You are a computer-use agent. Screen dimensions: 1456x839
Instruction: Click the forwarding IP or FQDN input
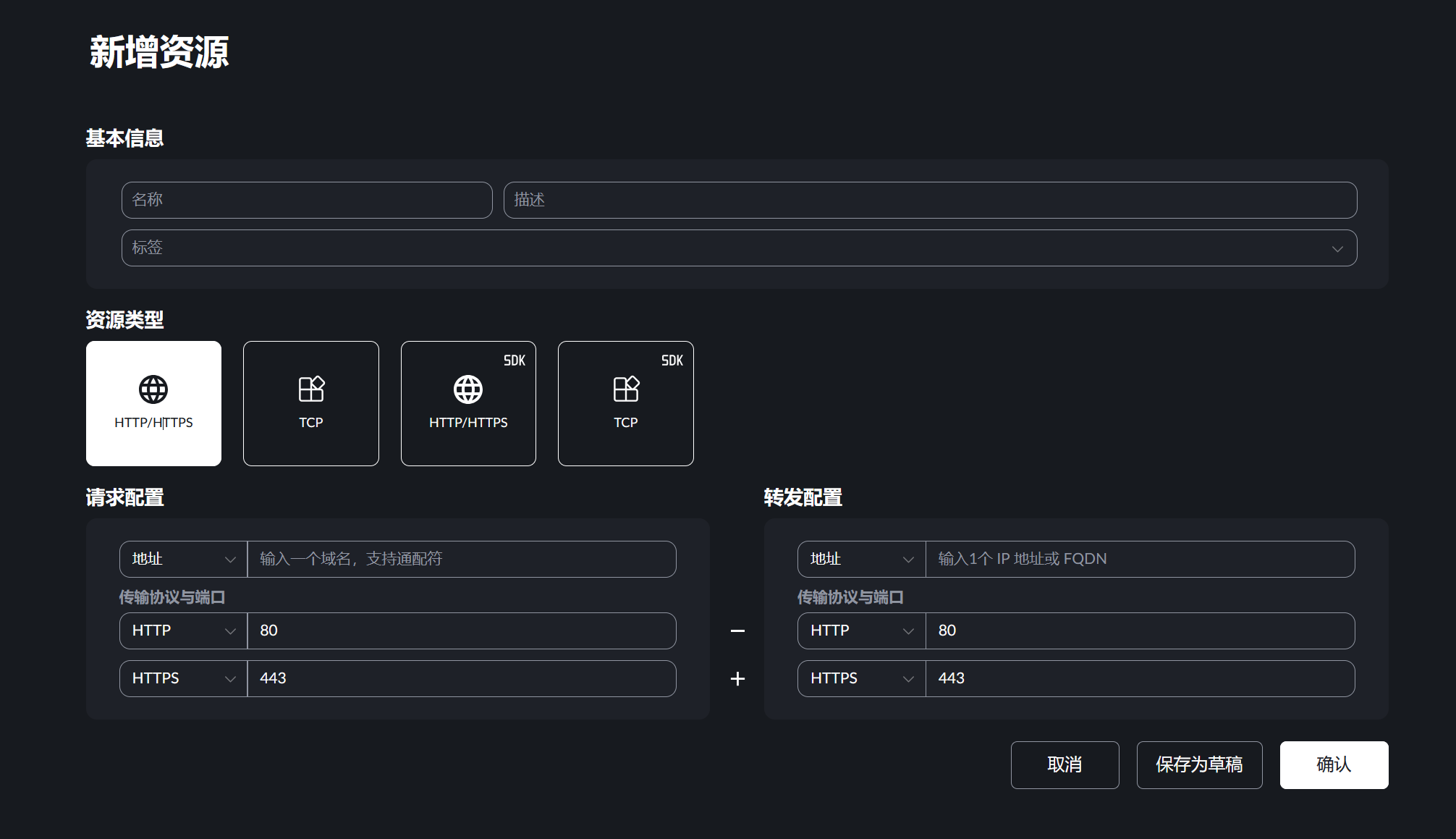(x=1140, y=559)
